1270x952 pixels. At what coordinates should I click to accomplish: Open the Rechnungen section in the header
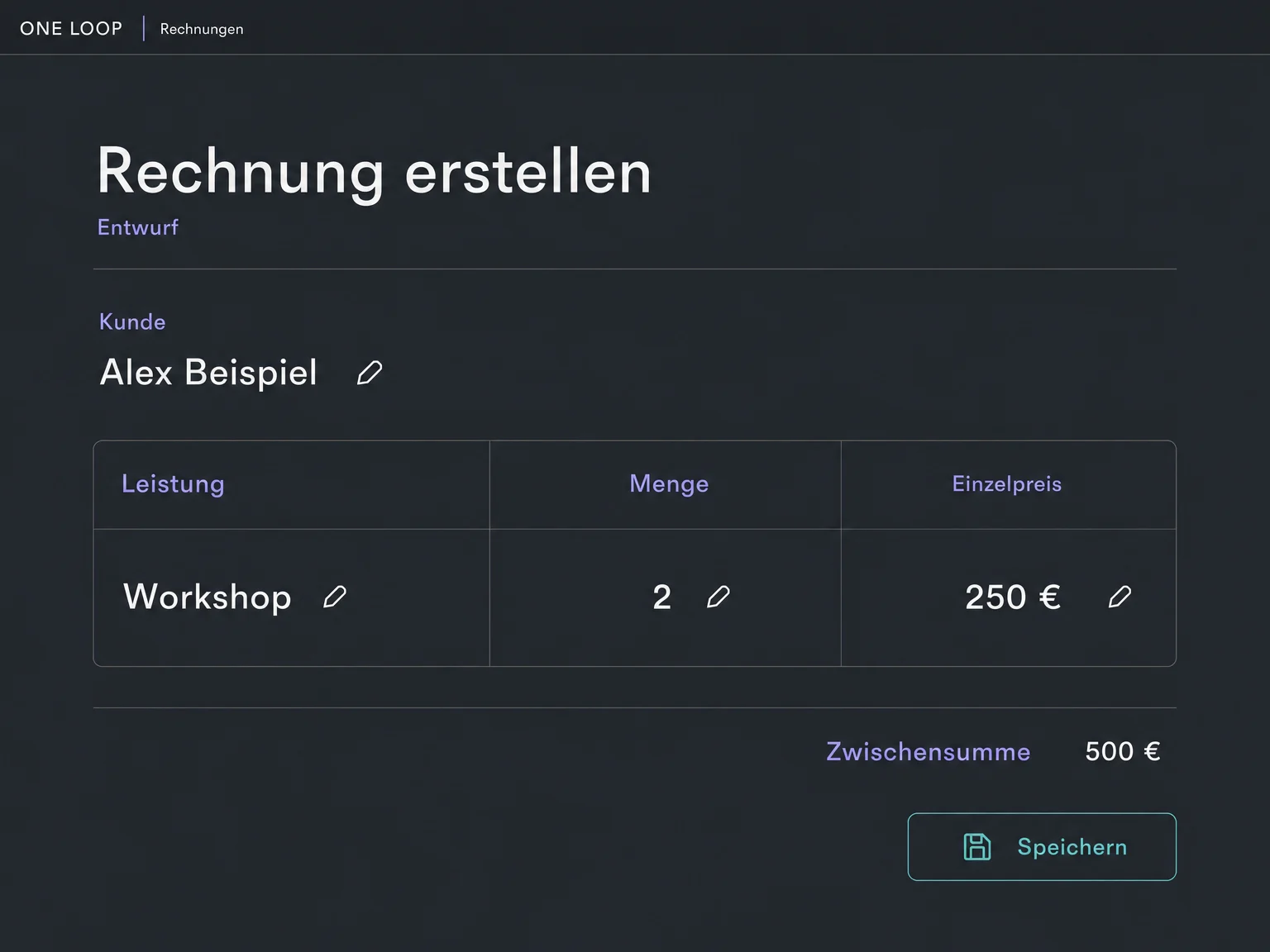202,29
